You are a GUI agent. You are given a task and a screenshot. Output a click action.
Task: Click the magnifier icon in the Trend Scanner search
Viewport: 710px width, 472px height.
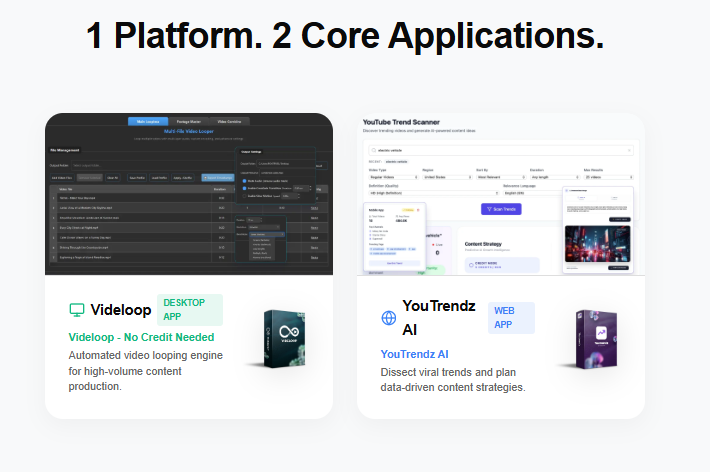point(374,150)
